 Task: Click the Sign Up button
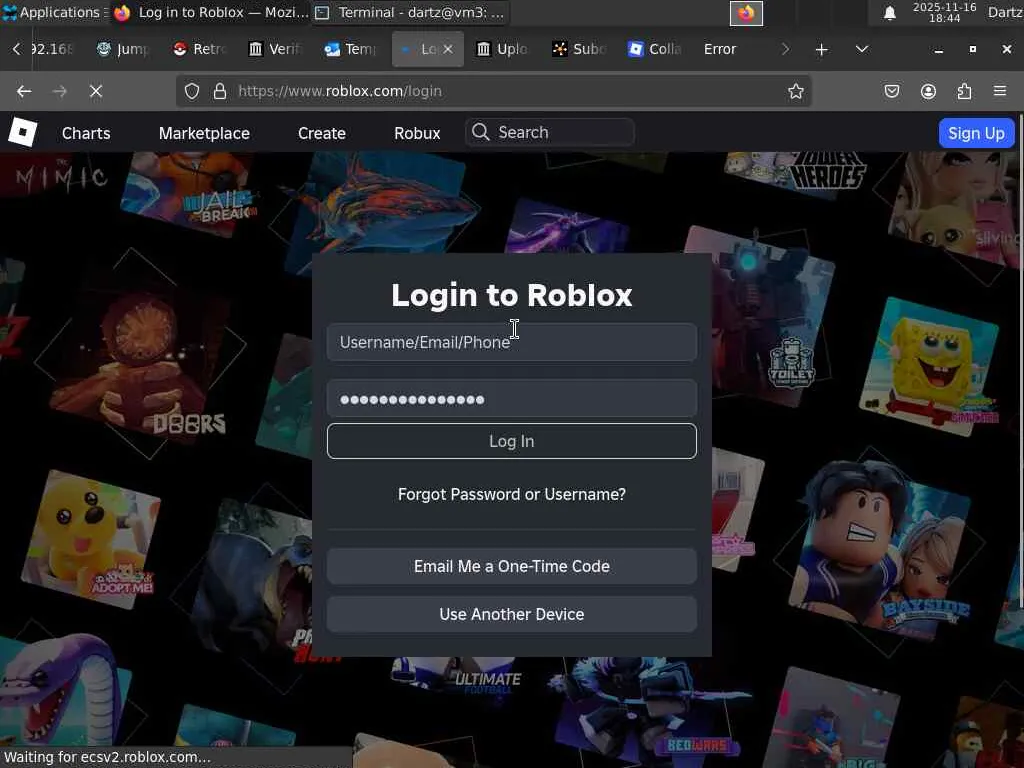(976, 133)
